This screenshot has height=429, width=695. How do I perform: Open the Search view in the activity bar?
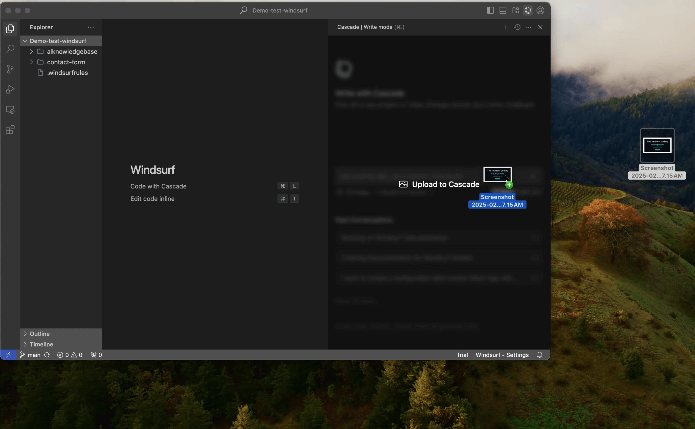(x=10, y=49)
